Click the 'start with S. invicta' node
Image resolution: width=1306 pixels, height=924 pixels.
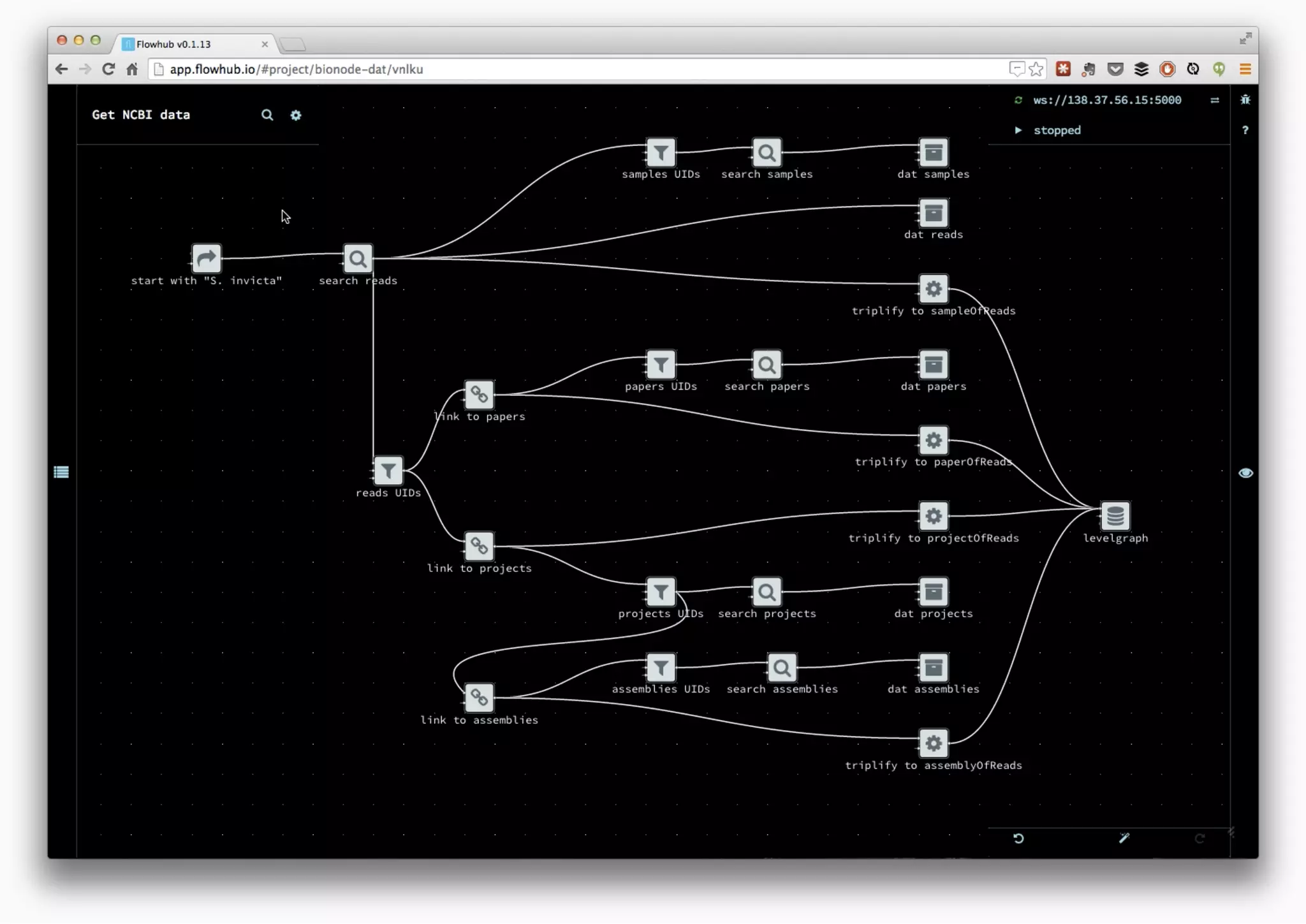point(206,259)
